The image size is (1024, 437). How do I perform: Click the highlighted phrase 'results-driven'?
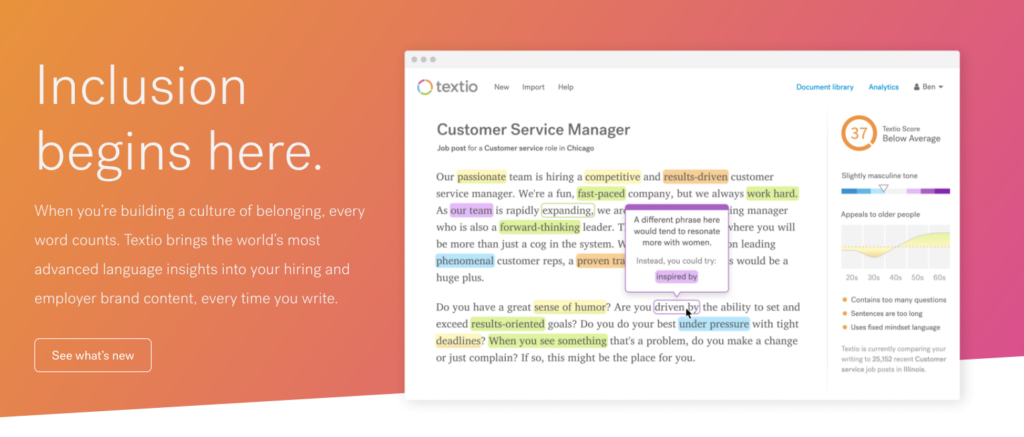click(695, 176)
